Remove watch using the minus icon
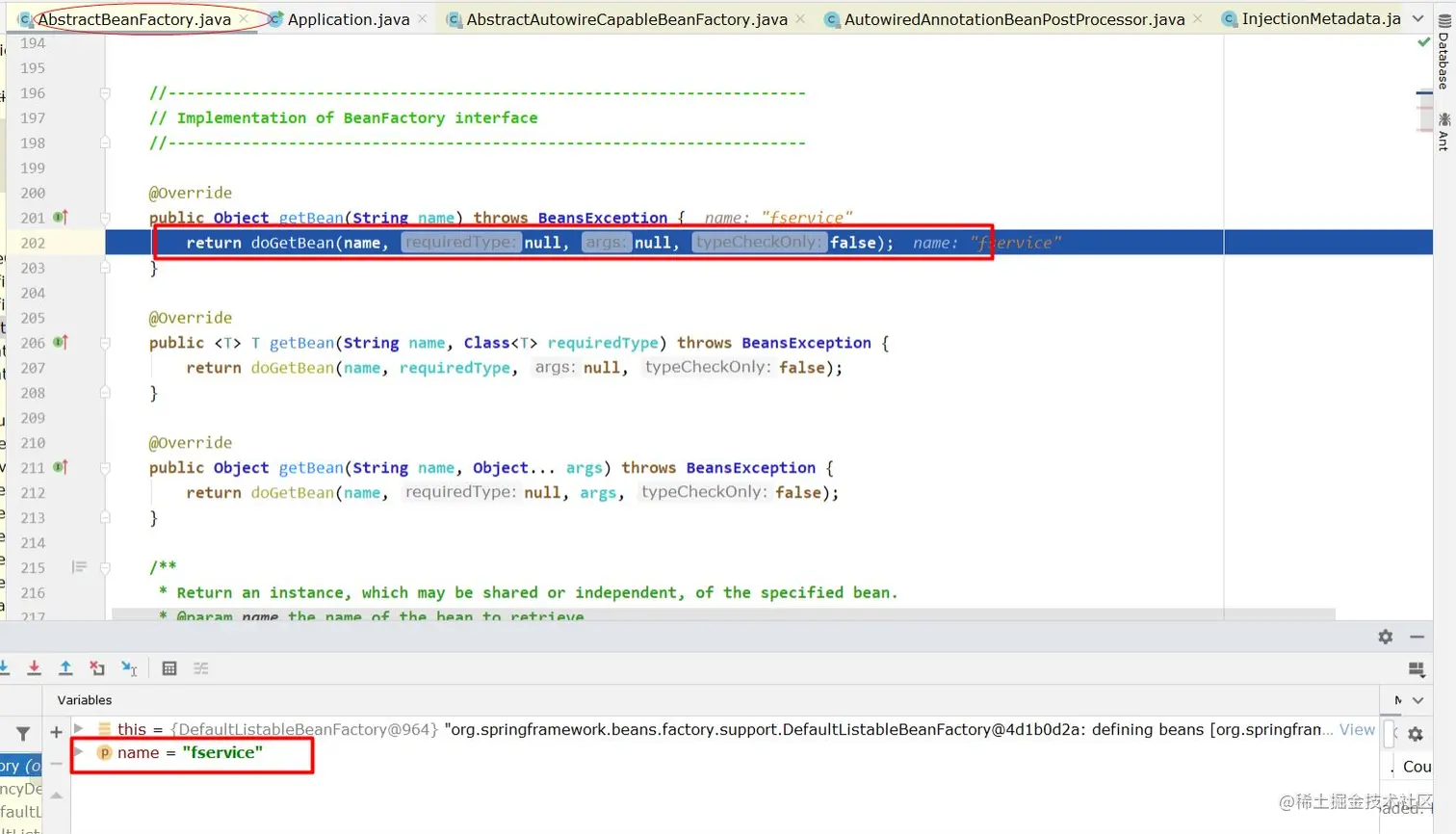Screen dimensions: 1456x834 click(x=56, y=765)
